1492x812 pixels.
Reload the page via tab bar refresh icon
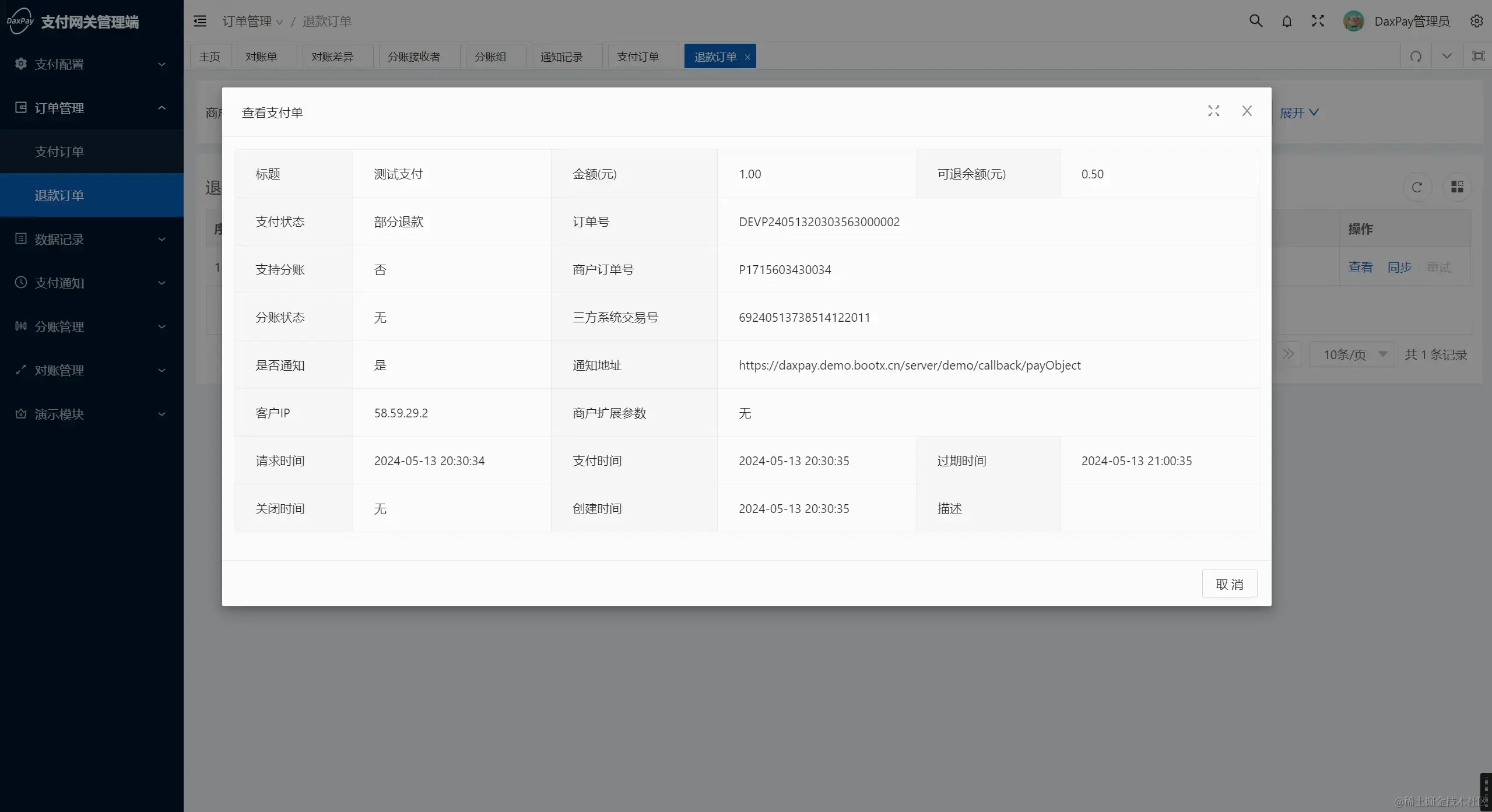point(1416,56)
